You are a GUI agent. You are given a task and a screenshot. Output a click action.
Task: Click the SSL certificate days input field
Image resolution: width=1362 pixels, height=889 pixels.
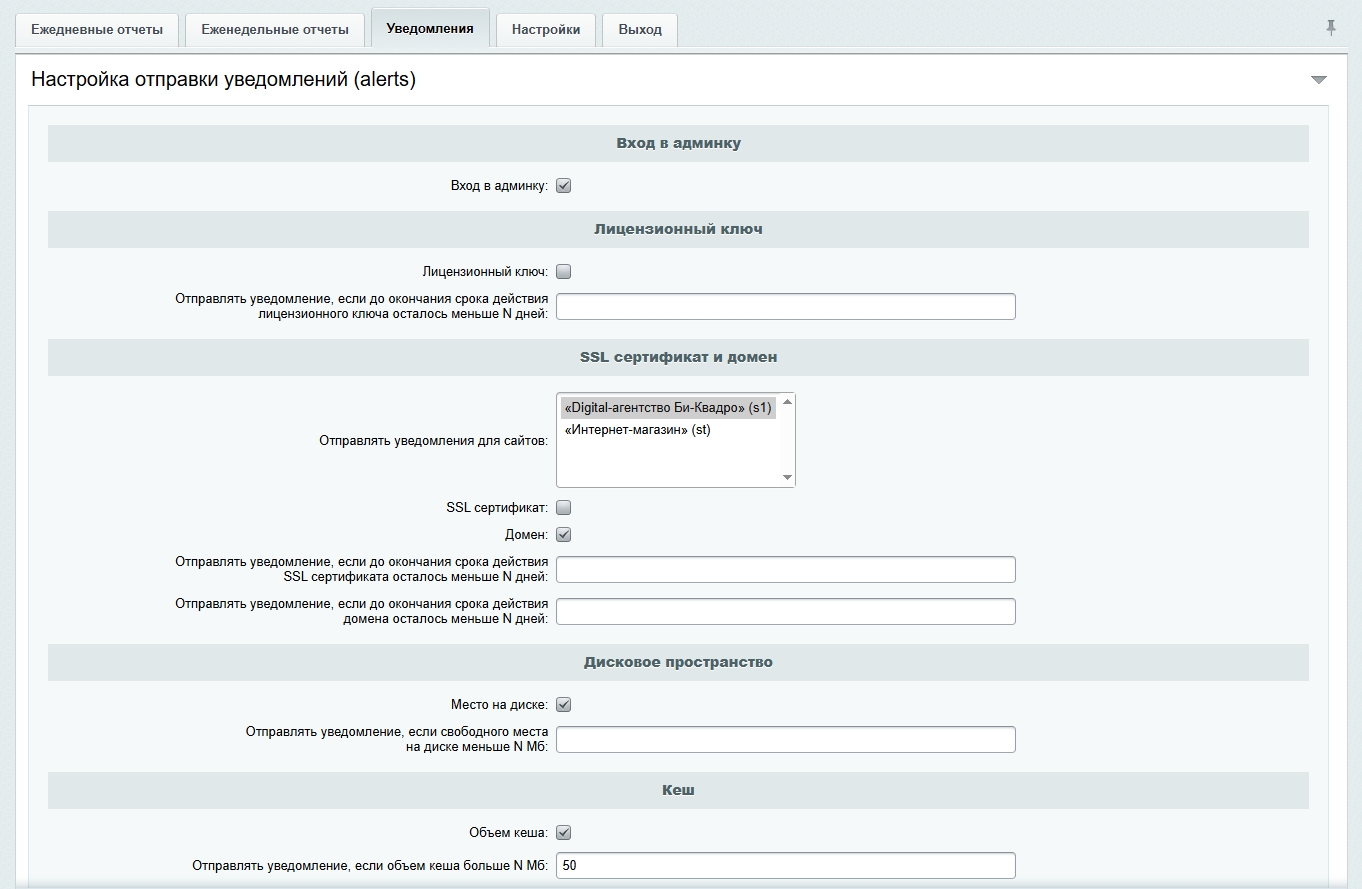(x=785, y=570)
